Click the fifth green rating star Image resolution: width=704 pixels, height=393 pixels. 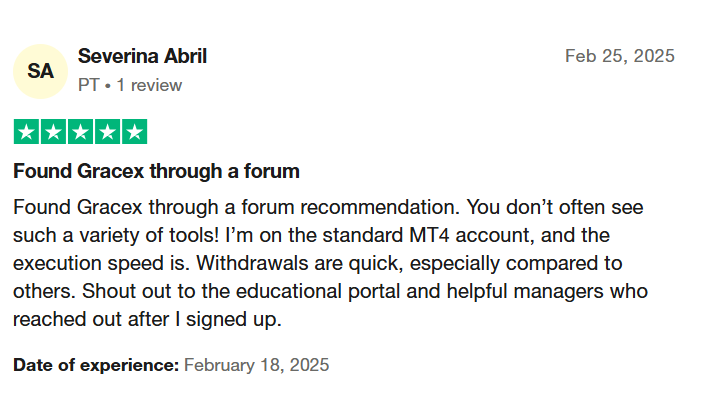134,132
